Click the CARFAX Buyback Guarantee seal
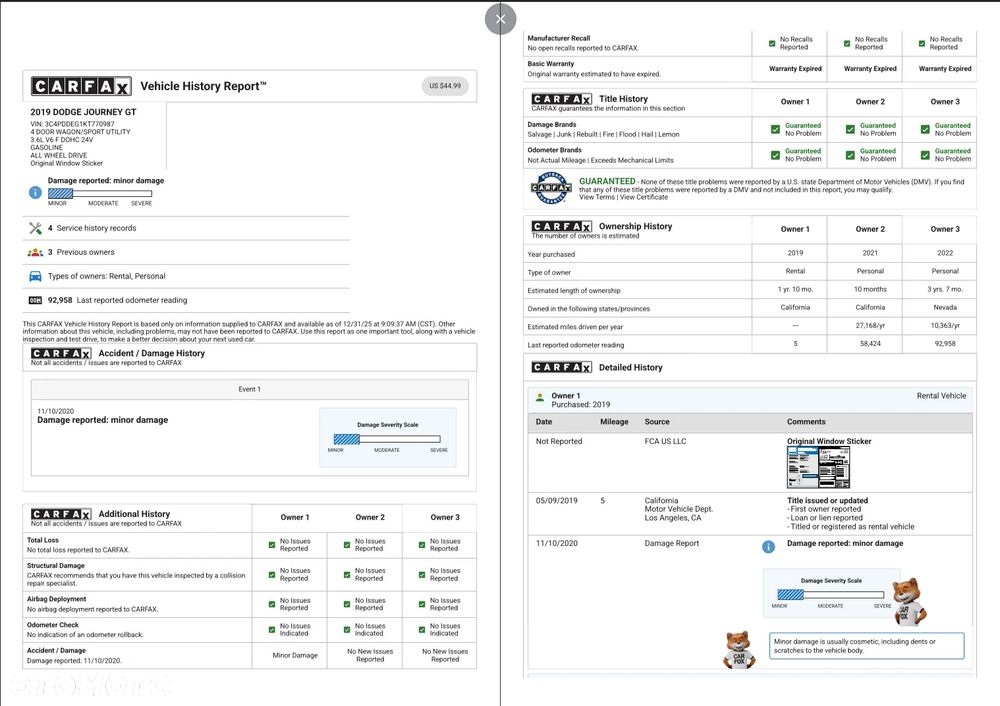Image resolution: width=1000 pixels, height=706 pixels. pos(551,188)
